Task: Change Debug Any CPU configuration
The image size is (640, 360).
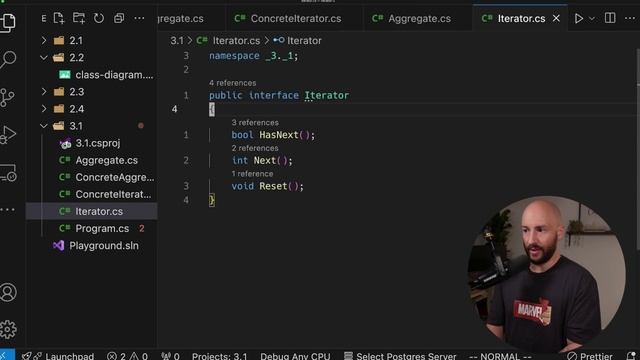Action: pos(295,356)
